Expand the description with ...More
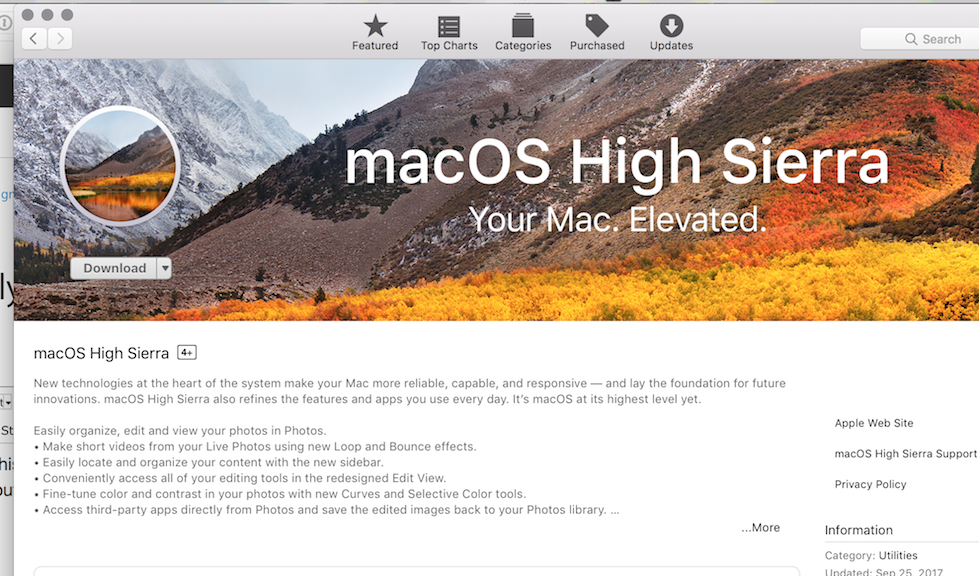 click(760, 527)
